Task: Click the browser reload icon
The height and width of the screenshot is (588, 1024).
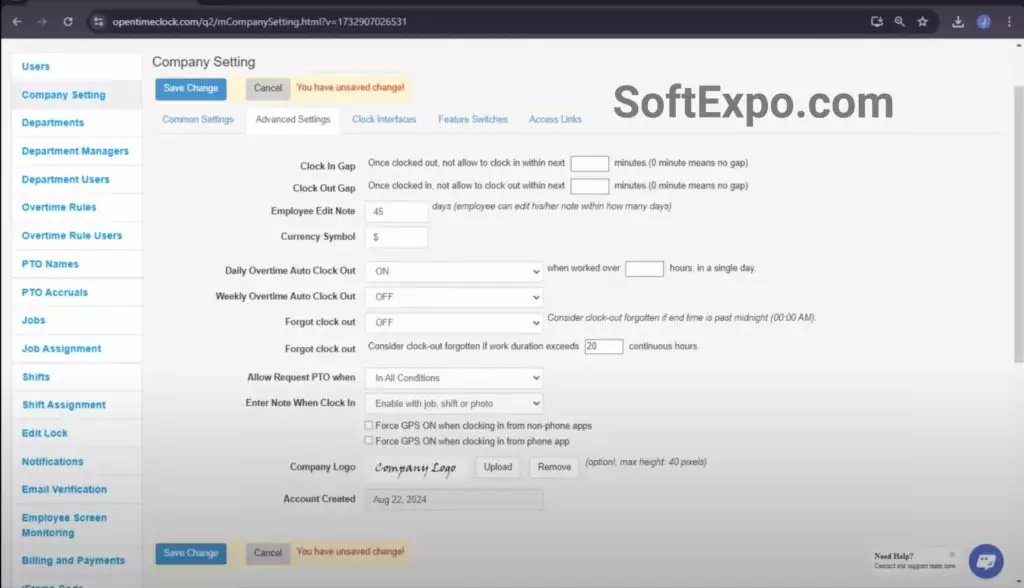Action: [x=68, y=21]
